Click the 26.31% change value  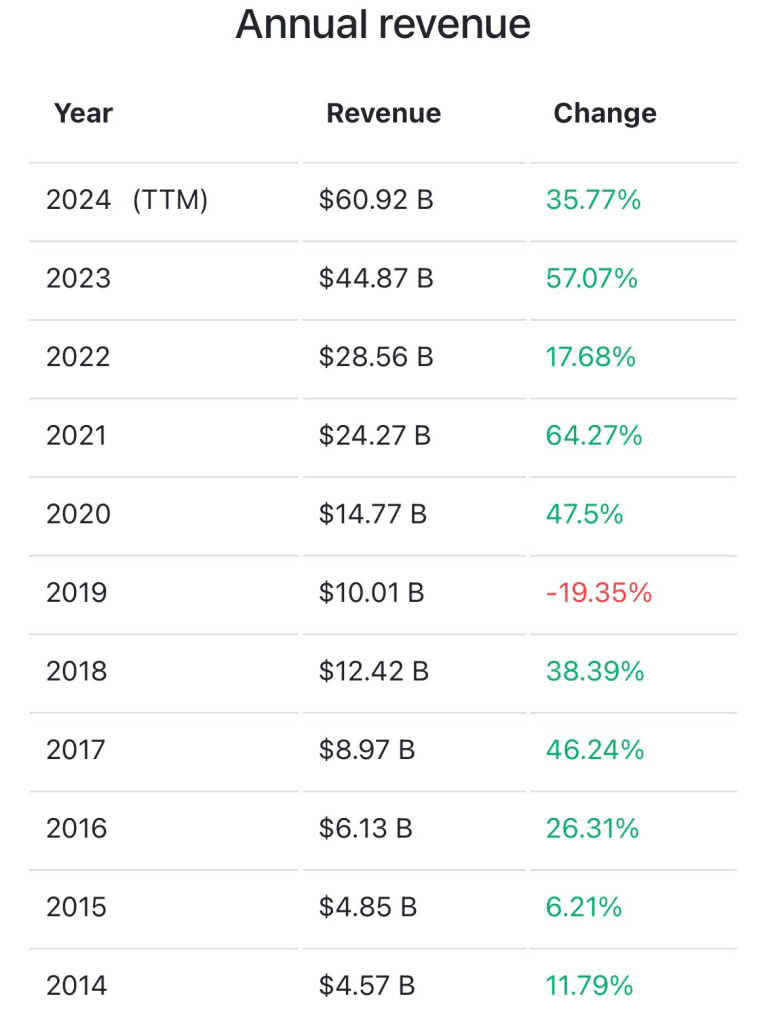592,829
